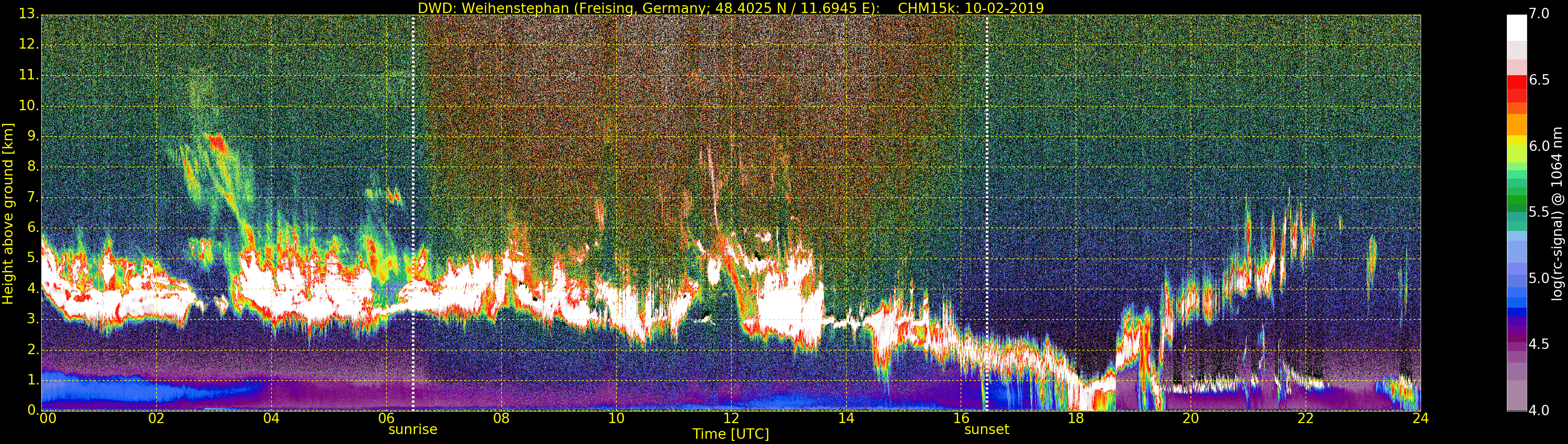Image resolution: width=1568 pixels, height=444 pixels.
Task: Click the y-axis tick label '8.'
Action: tap(33, 166)
